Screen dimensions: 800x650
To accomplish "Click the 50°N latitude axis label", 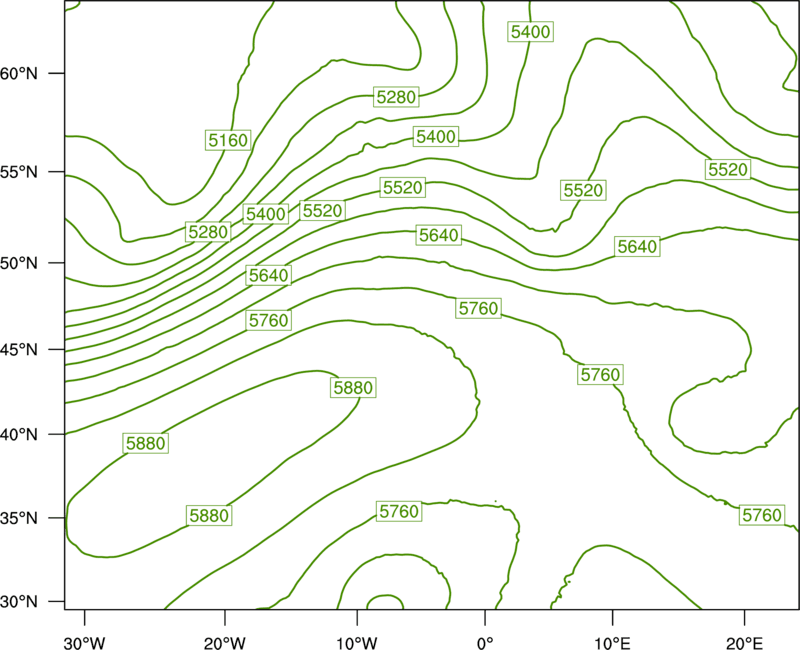I will point(19,263).
